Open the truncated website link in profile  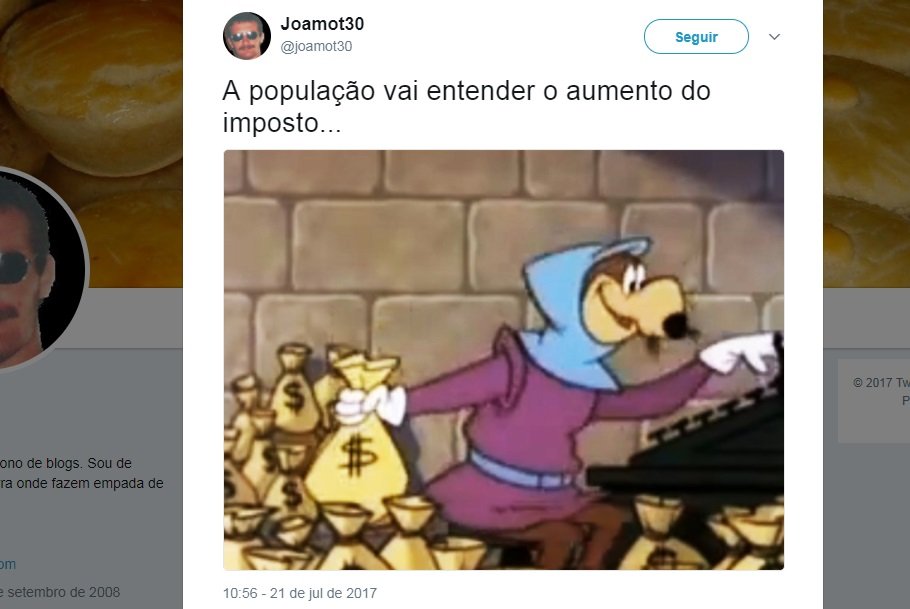point(8,564)
